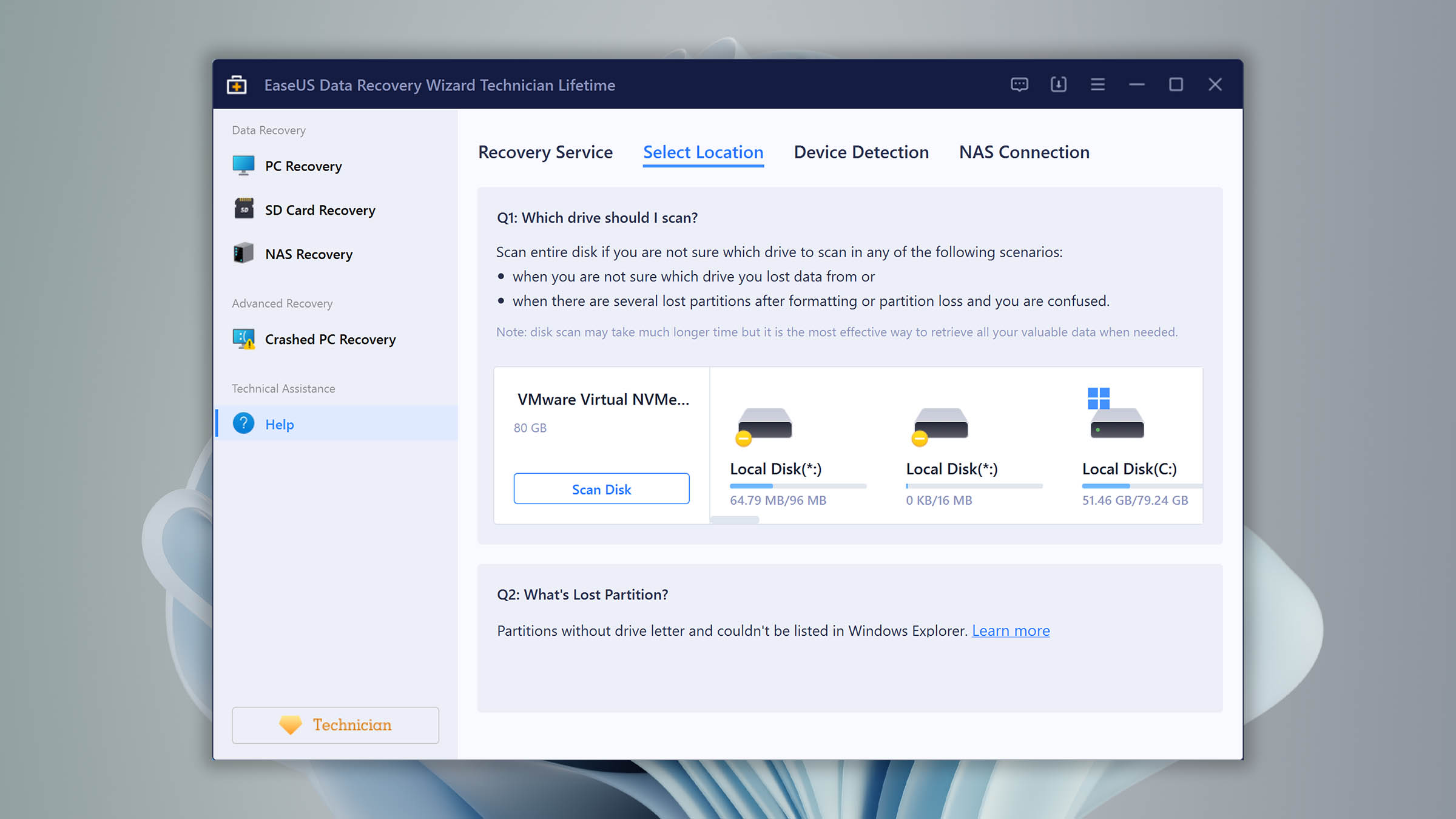
Task: Click the EaseUS first-aid kit app logo
Action: 237,85
